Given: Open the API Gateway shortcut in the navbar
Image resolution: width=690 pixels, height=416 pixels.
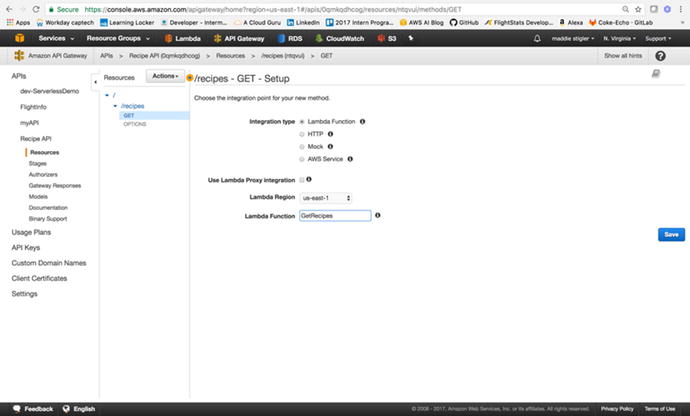Looking at the screenshot, I should (239, 39).
